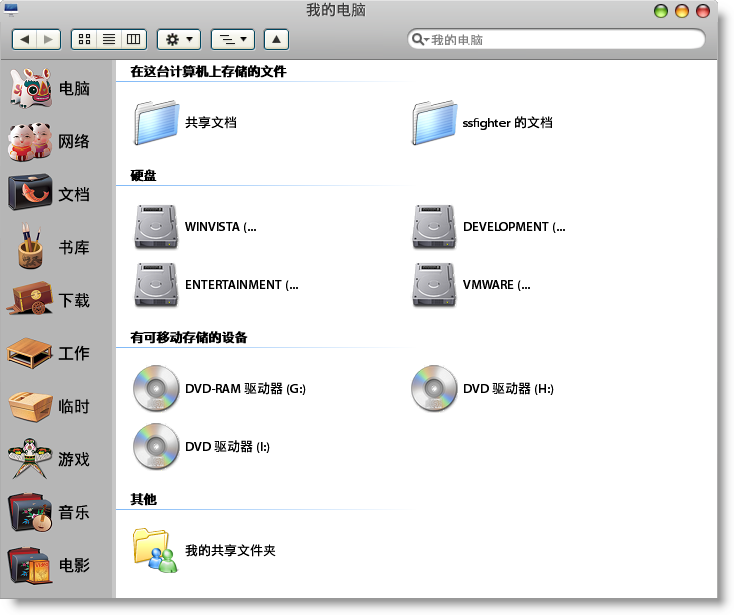Open search magnifier options dropdown
Screen dimensions: 734x615
420,40
